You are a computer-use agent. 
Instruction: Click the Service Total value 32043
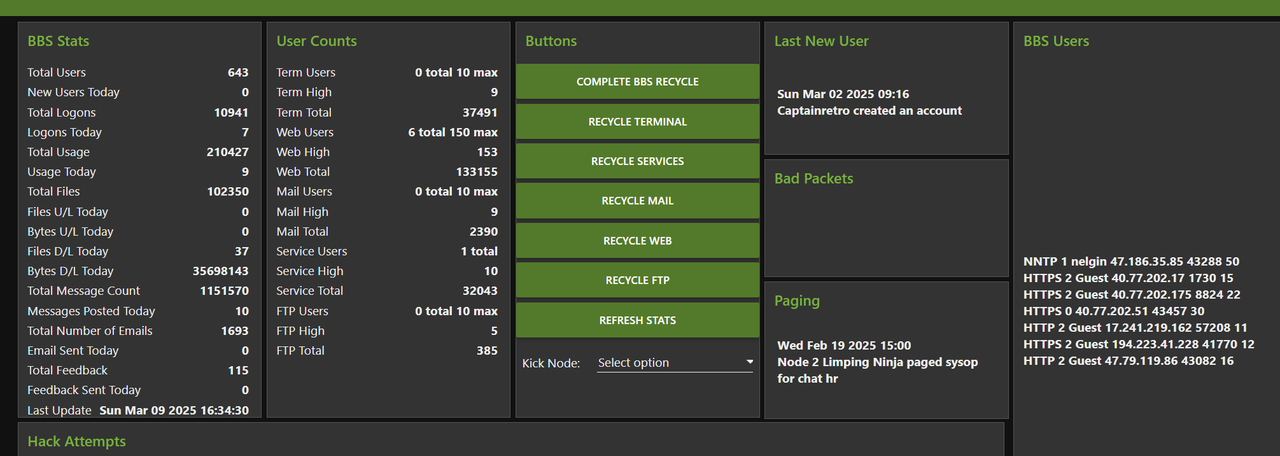(480, 291)
